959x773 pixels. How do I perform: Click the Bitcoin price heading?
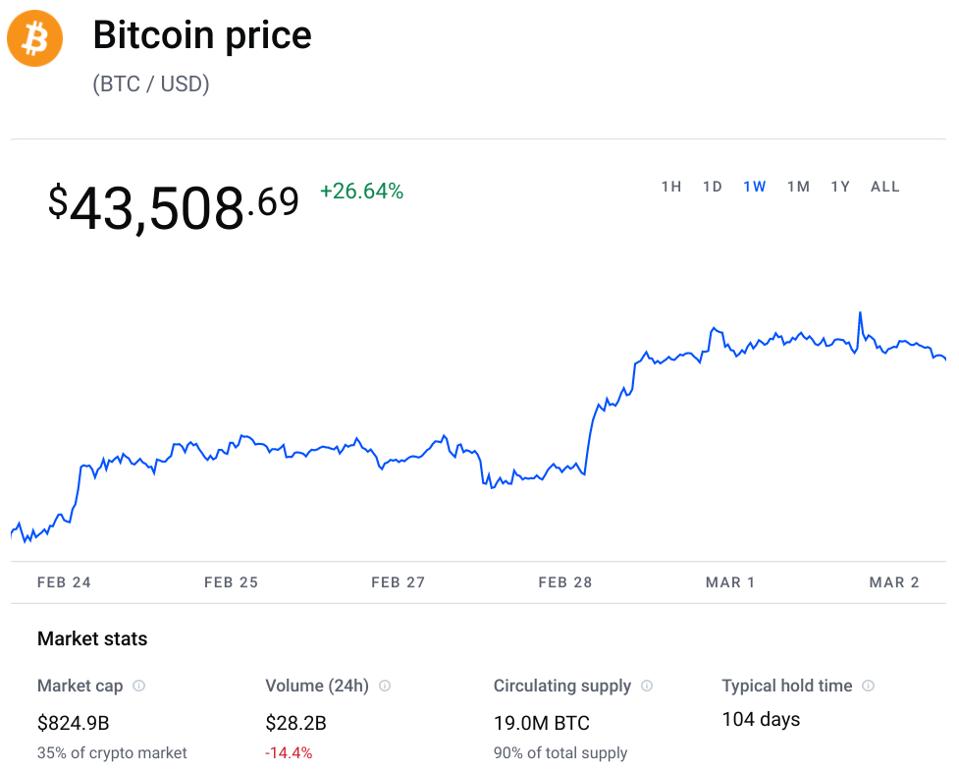(202, 36)
